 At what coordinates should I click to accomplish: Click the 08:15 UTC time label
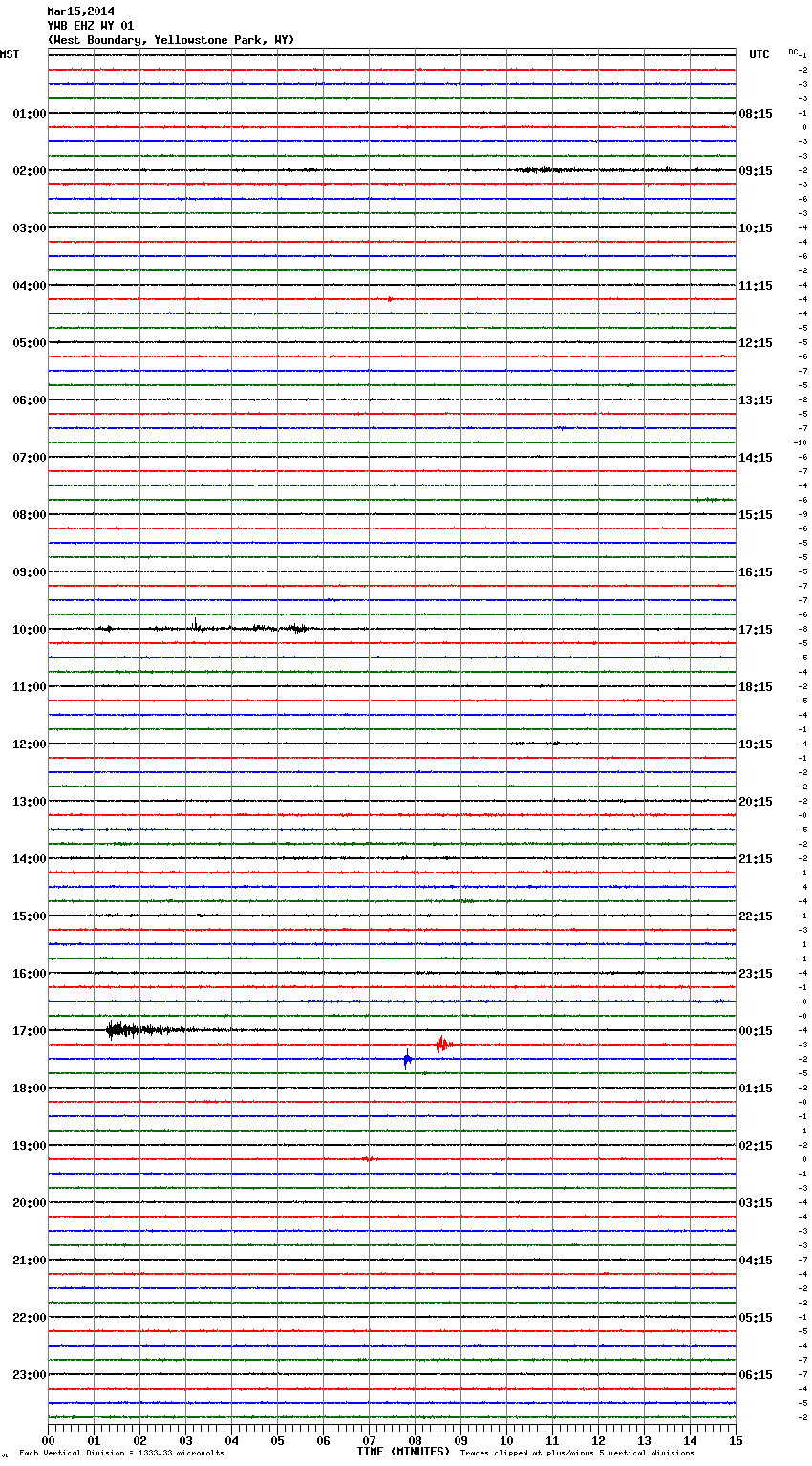[756, 114]
